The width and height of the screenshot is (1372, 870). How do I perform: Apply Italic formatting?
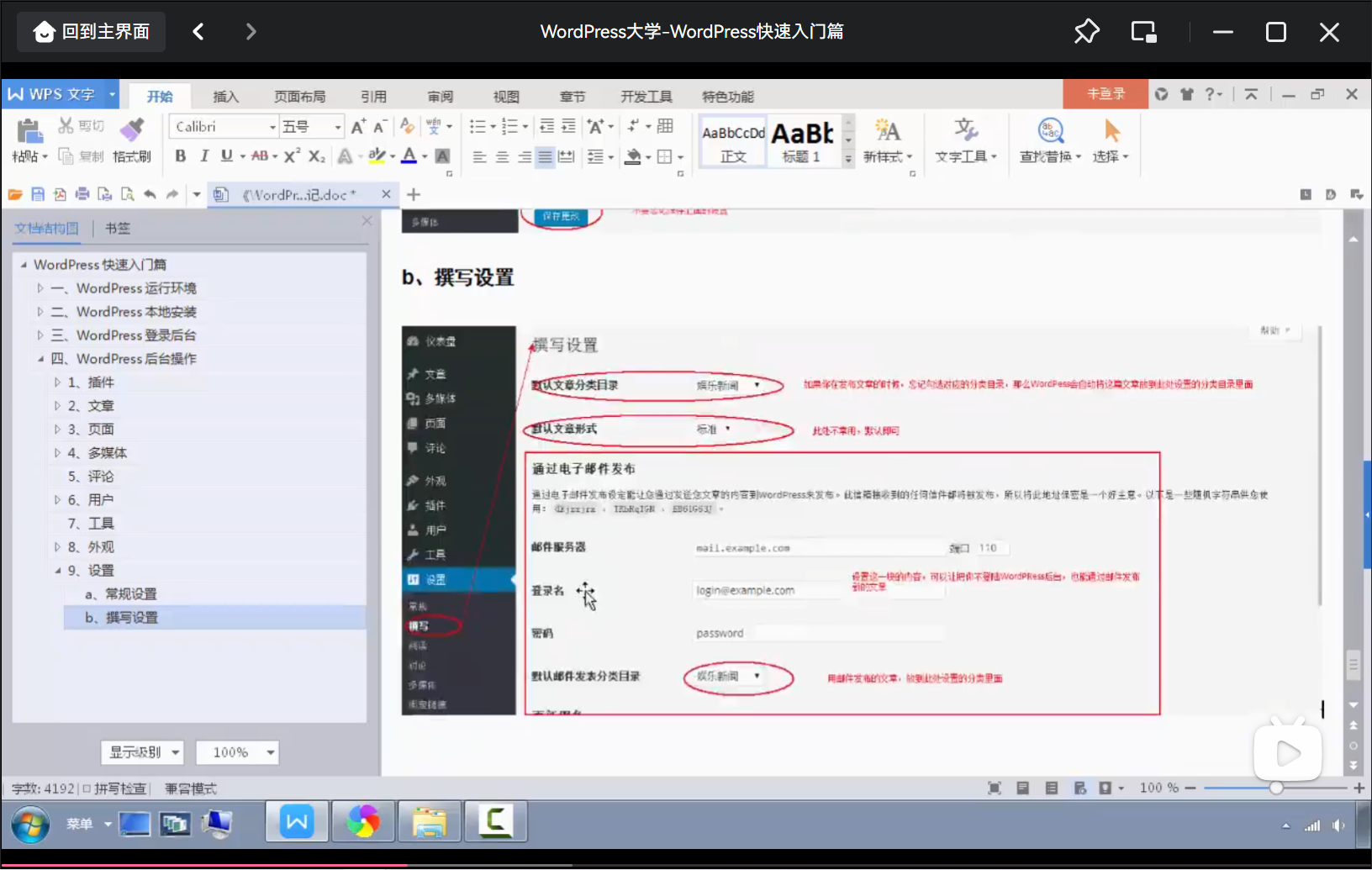pyautogui.click(x=203, y=156)
